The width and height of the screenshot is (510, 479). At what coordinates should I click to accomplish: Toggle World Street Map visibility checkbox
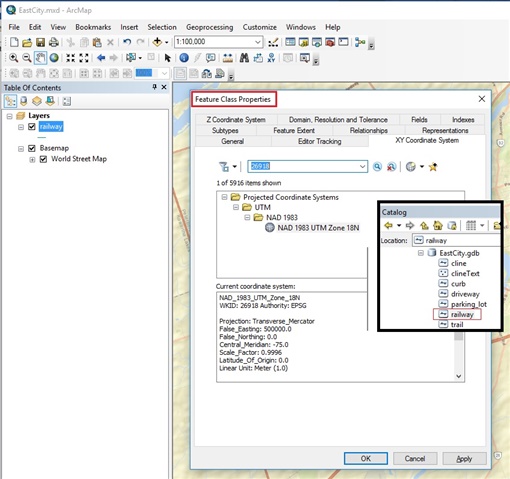[43, 159]
